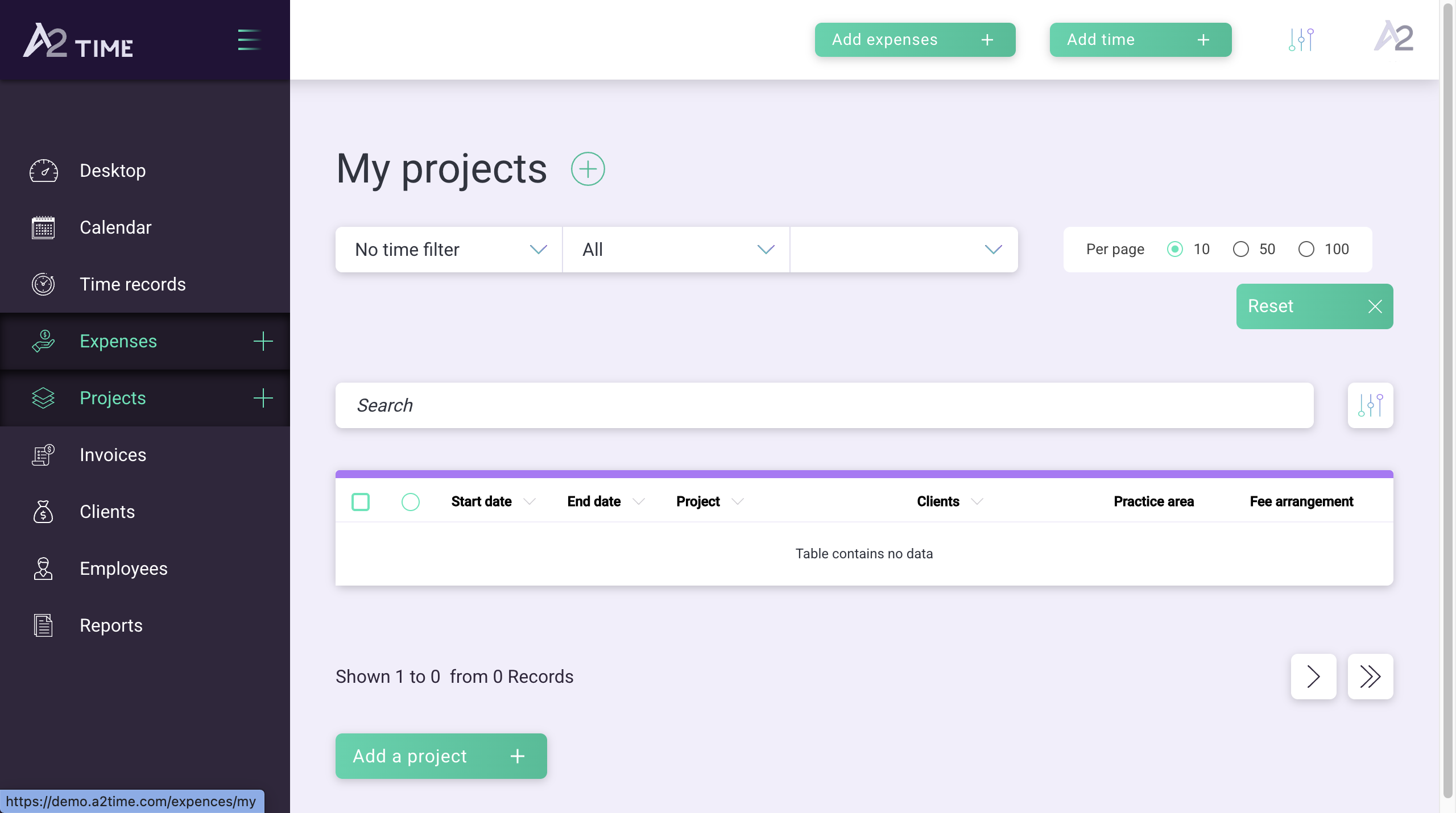Click plus icon on Add expenses
The height and width of the screenshot is (813, 1456).
987,40
